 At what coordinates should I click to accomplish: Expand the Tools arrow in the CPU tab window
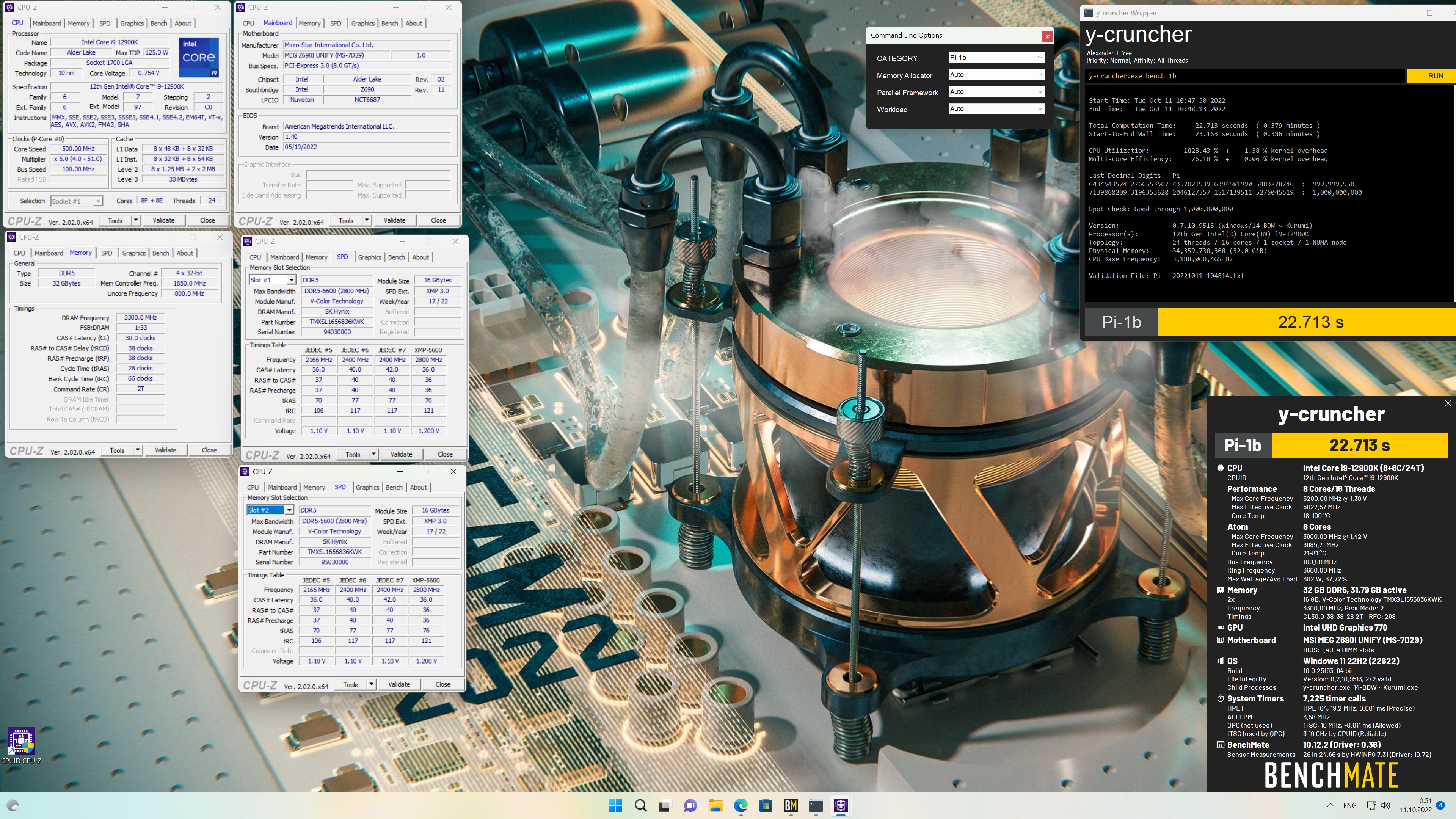(x=136, y=220)
